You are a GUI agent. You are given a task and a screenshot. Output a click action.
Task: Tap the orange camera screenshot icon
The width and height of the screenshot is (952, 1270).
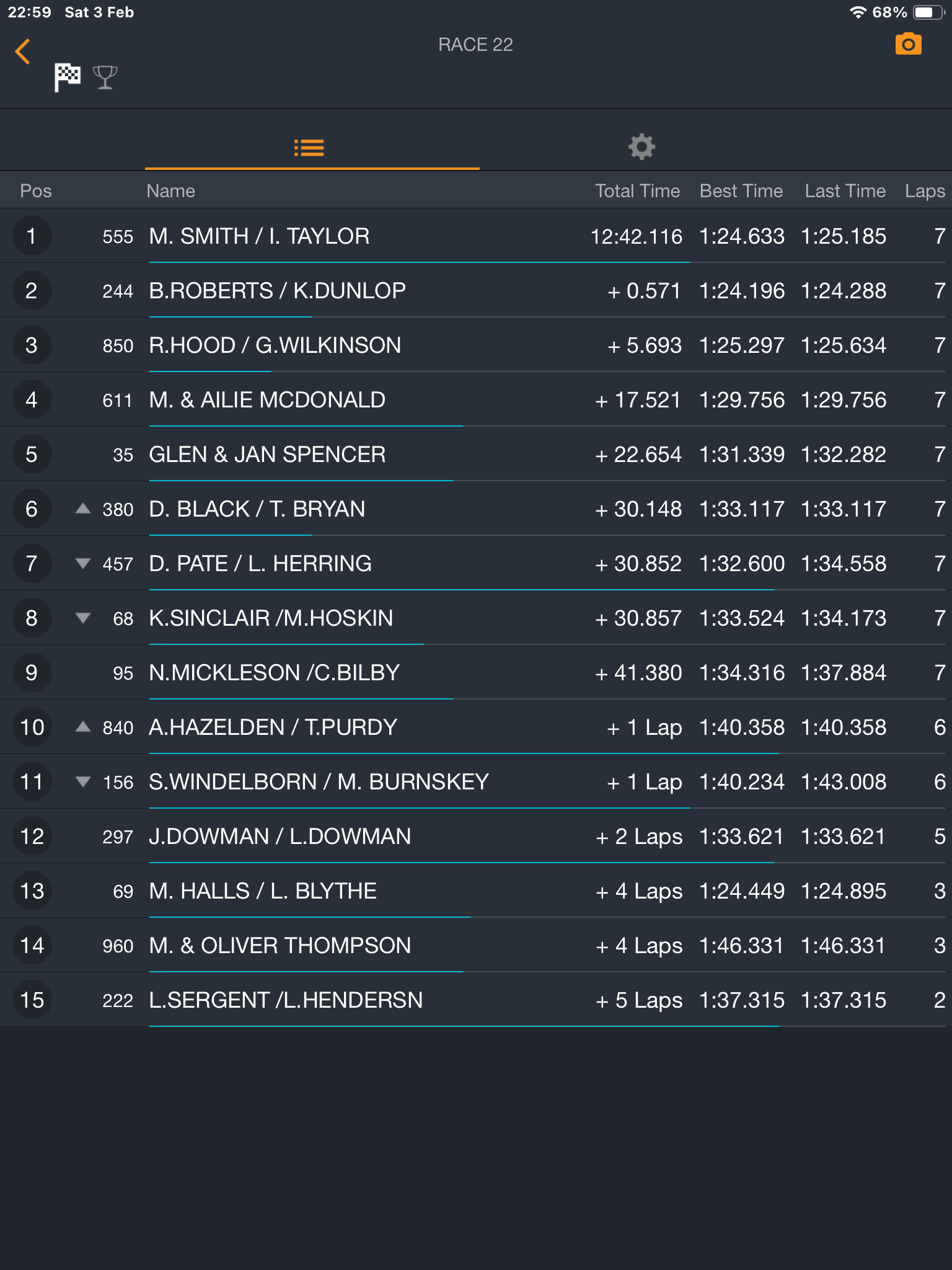coord(909,45)
